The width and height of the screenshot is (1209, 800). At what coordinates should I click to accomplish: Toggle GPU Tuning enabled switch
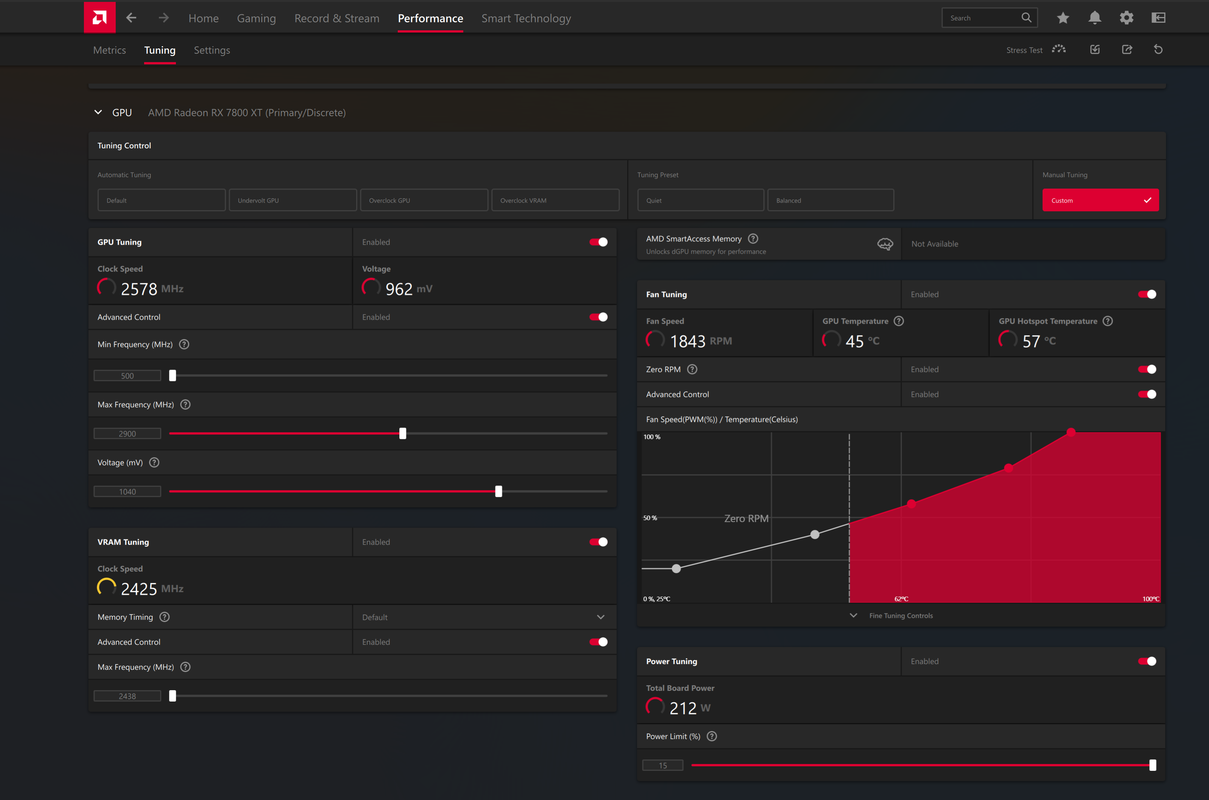click(x=598, y=242)
